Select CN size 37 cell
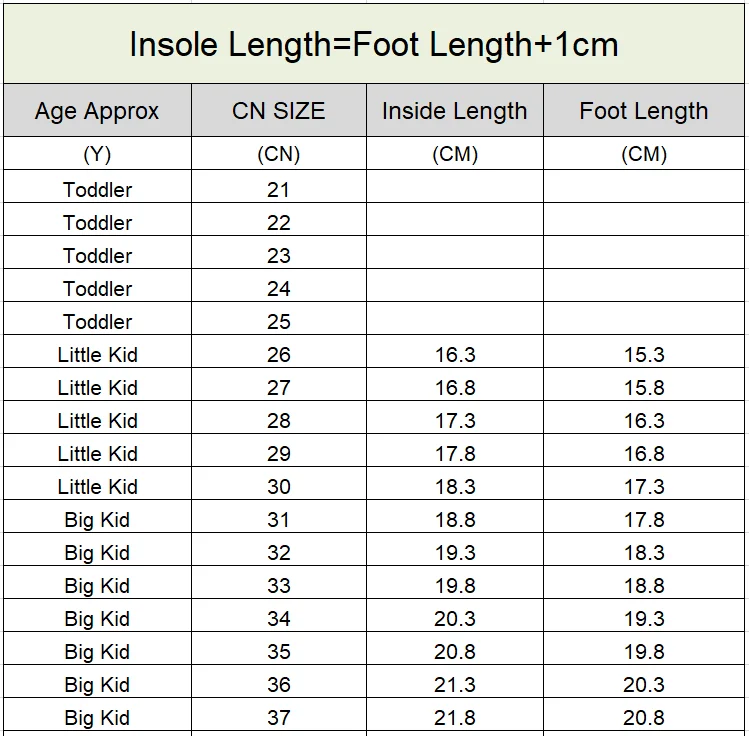 [279, 718]
